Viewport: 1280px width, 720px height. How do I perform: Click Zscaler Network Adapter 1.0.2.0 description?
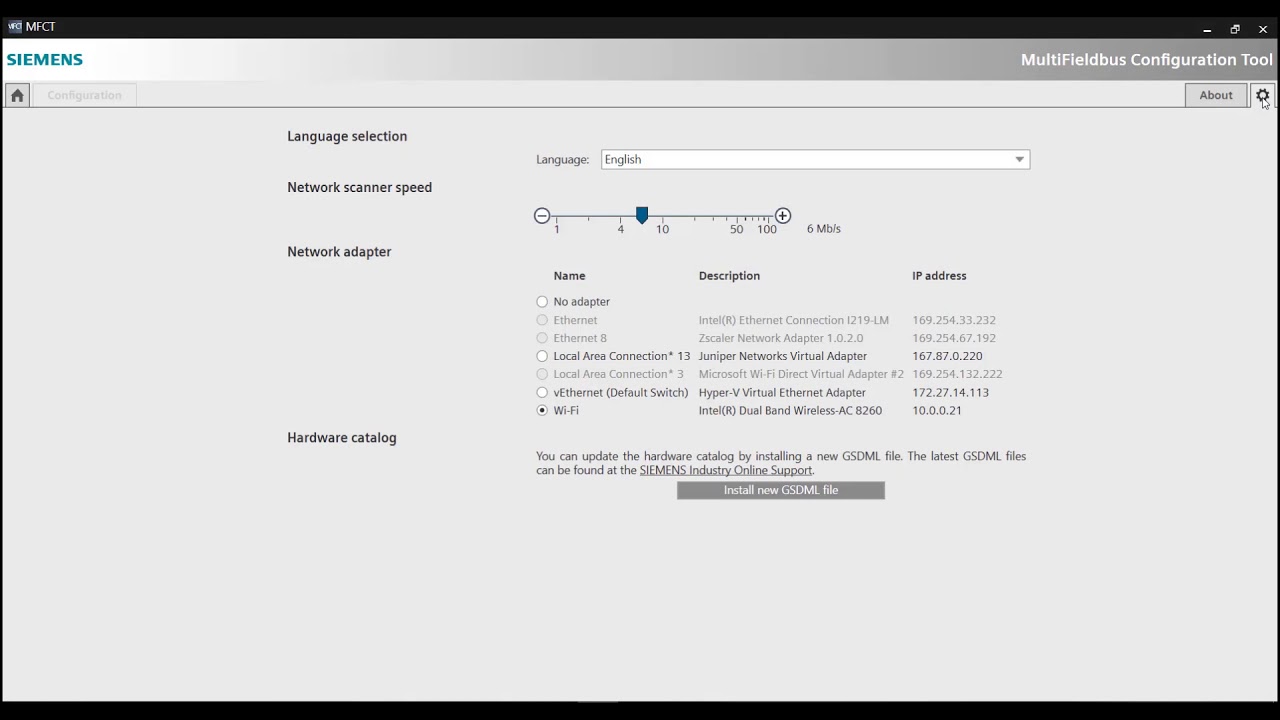pyautogui.click(x=781, y=338)
